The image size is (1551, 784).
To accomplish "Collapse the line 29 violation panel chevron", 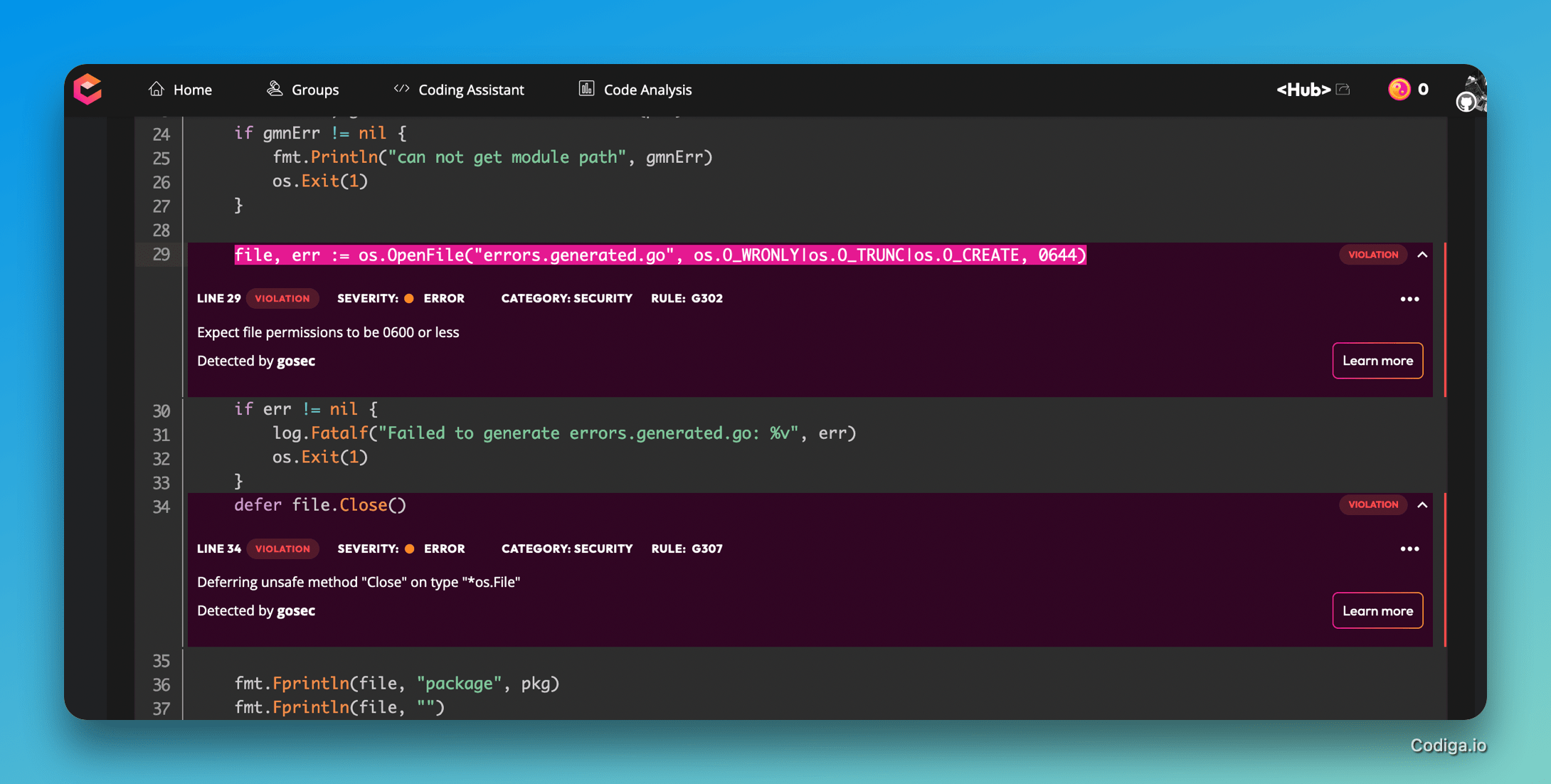I will tap(1422, 254).
